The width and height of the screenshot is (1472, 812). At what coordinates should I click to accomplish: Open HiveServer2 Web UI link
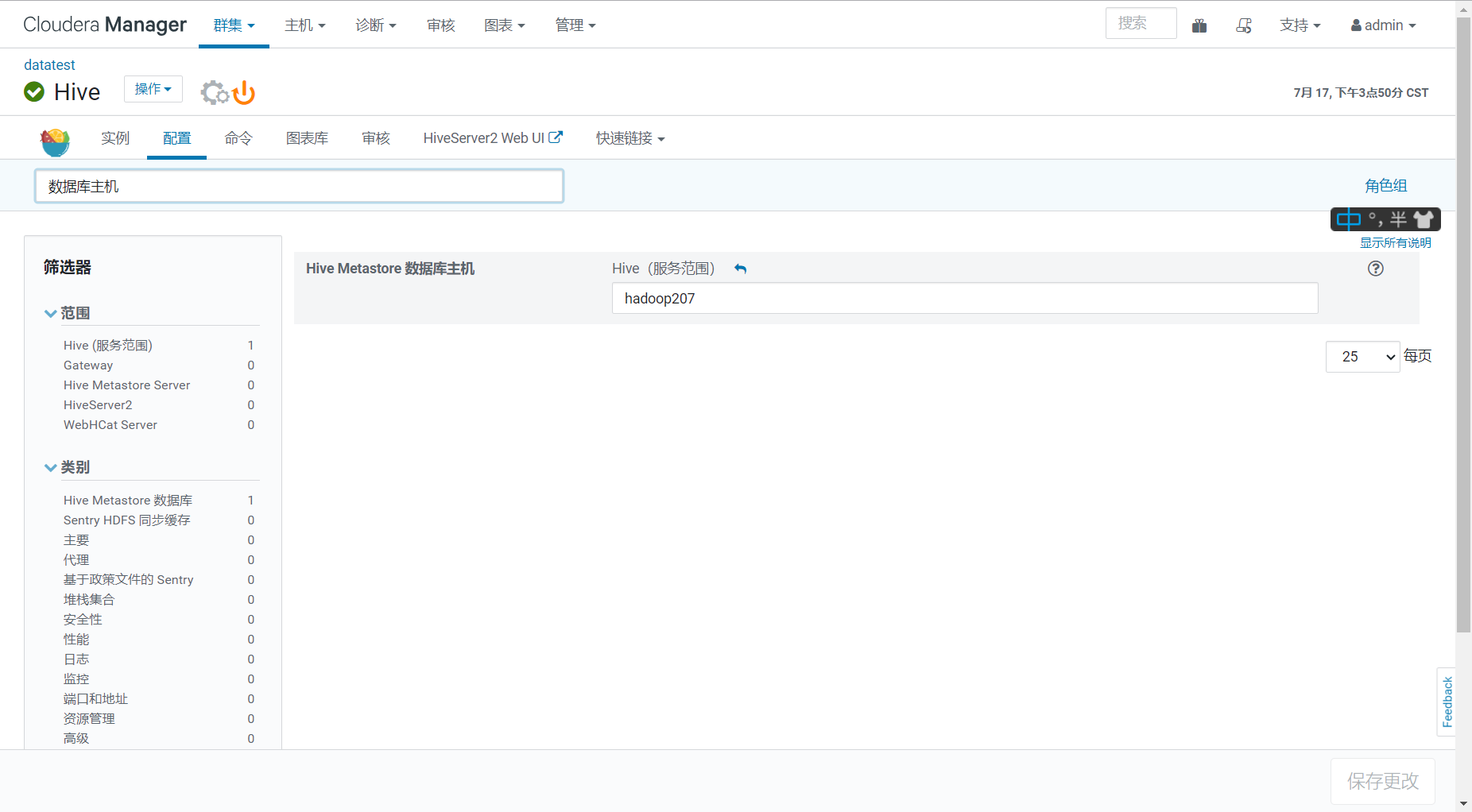(x=493, y=138)
